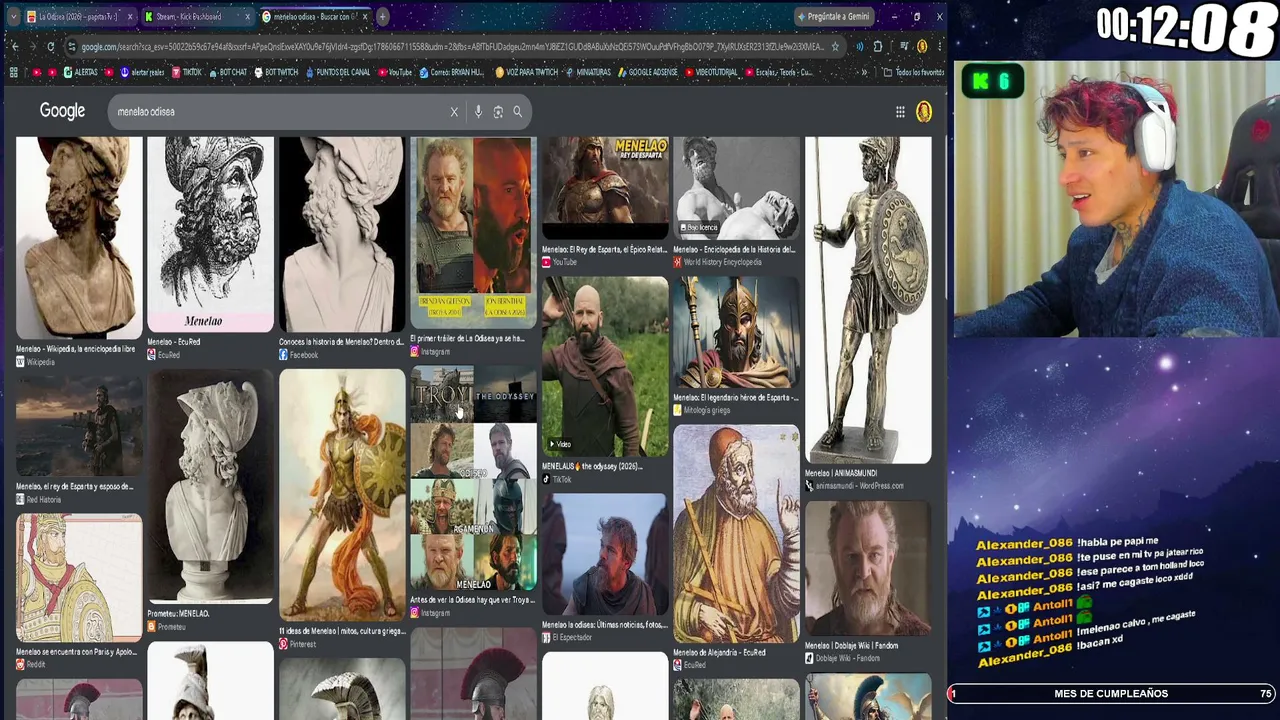Open the MENELAO REY DE ESPARTA YouTube thumbnail
The image size is (1280, 720).
[x=605, y=188]
